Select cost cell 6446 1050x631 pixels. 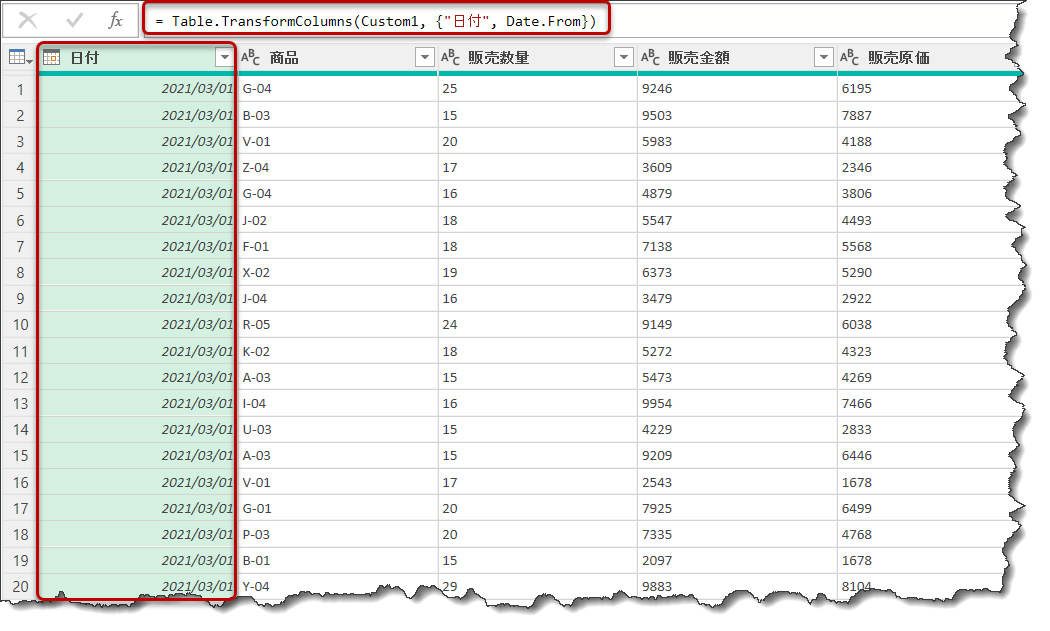click(x=924, y=456)
